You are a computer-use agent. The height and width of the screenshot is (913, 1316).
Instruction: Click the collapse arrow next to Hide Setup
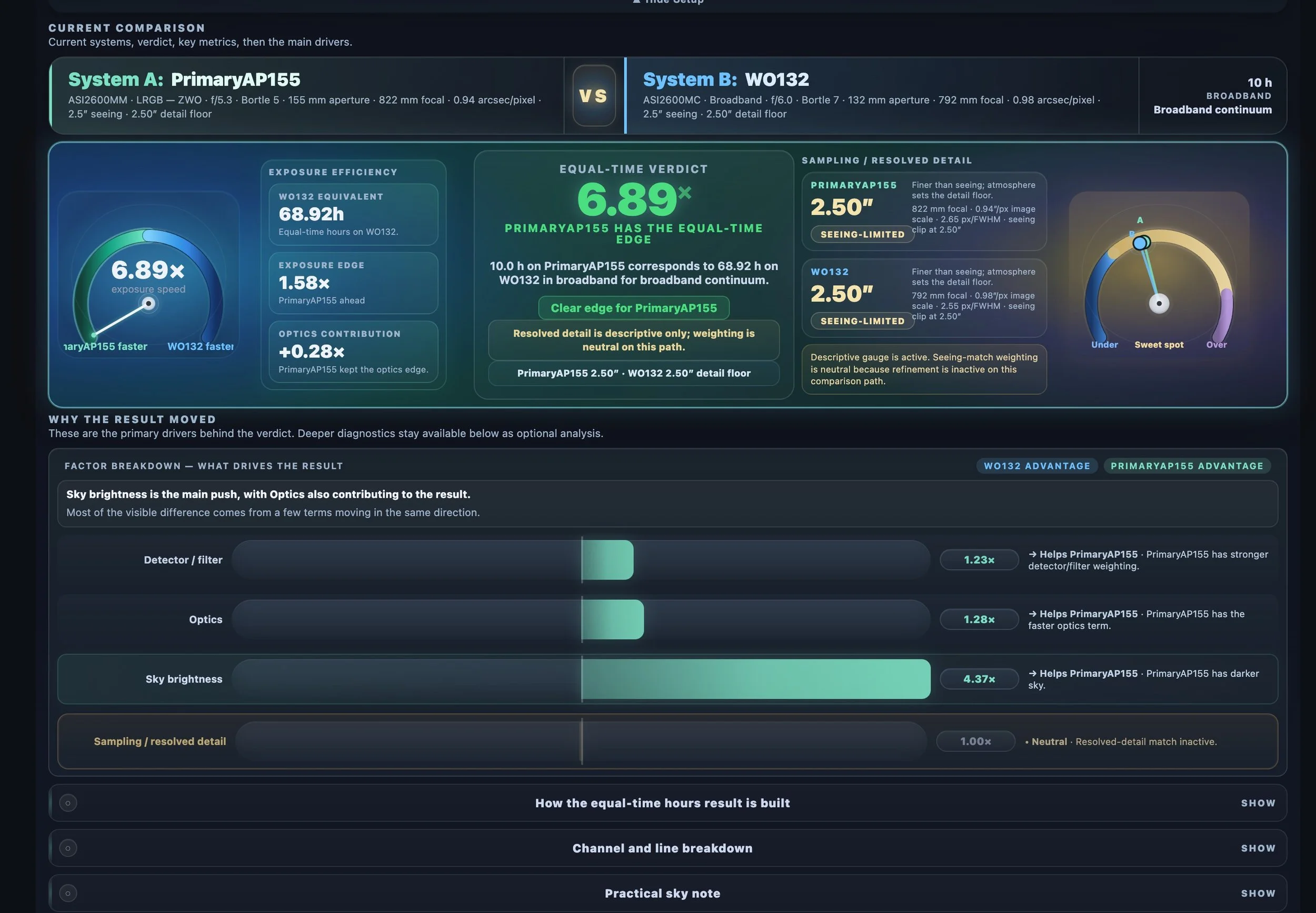pos(637,2)
